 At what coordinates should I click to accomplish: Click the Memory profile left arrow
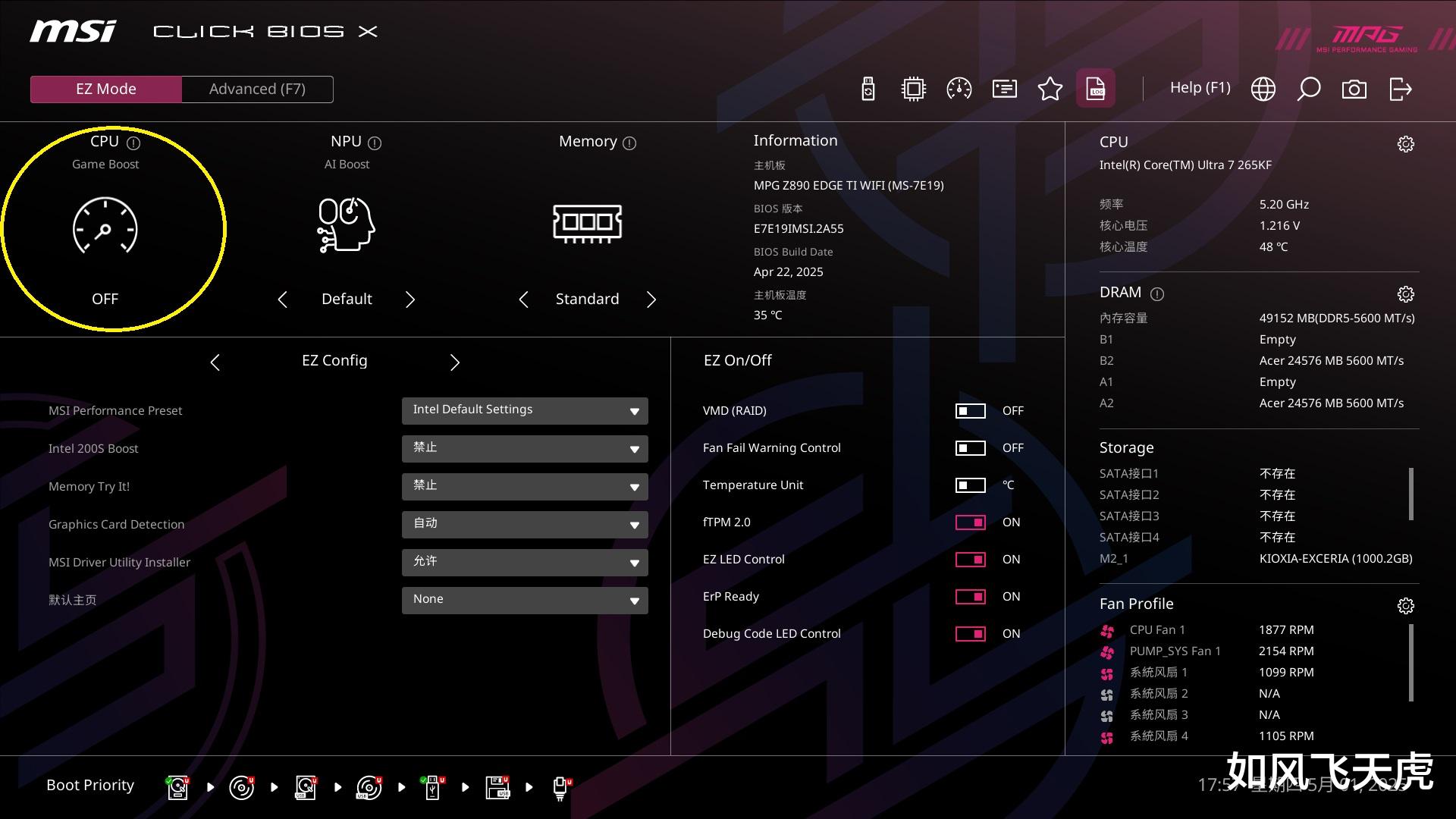click(x=523, y=300)
